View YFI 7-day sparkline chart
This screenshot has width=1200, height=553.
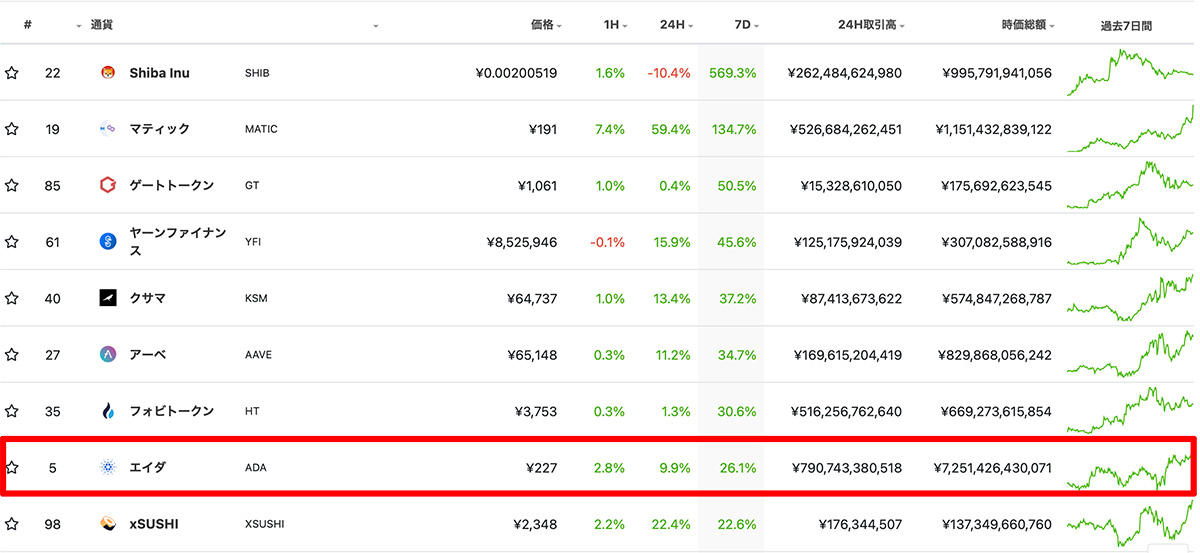click(x=1130, y=241)
